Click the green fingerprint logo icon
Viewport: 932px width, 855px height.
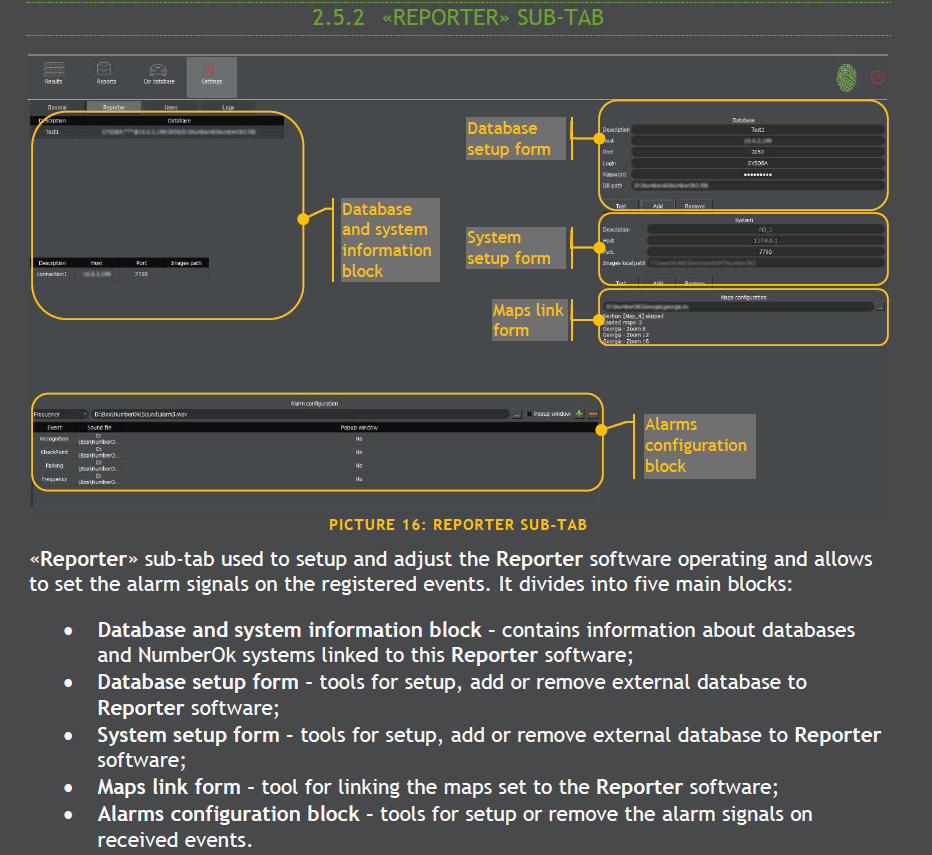[x=846, y=77]
